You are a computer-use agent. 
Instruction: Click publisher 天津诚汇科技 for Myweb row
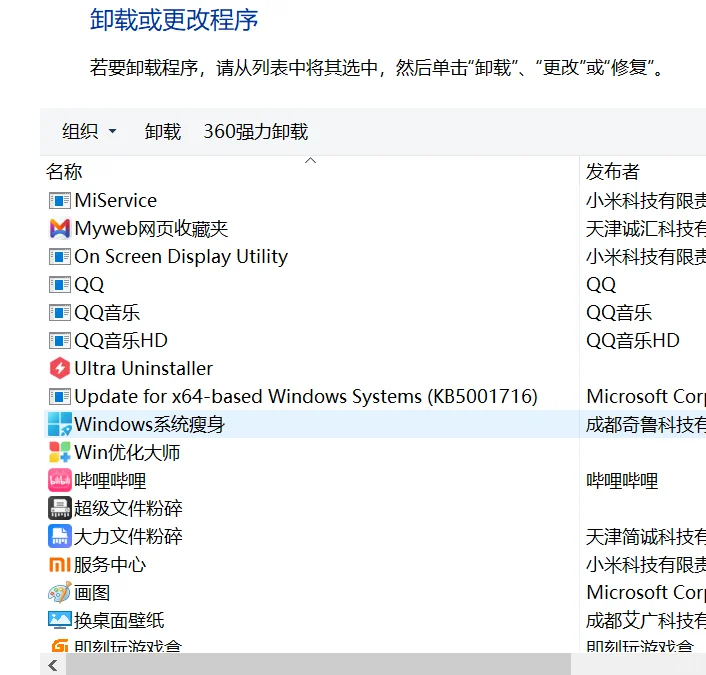click(x=646, y=228)
